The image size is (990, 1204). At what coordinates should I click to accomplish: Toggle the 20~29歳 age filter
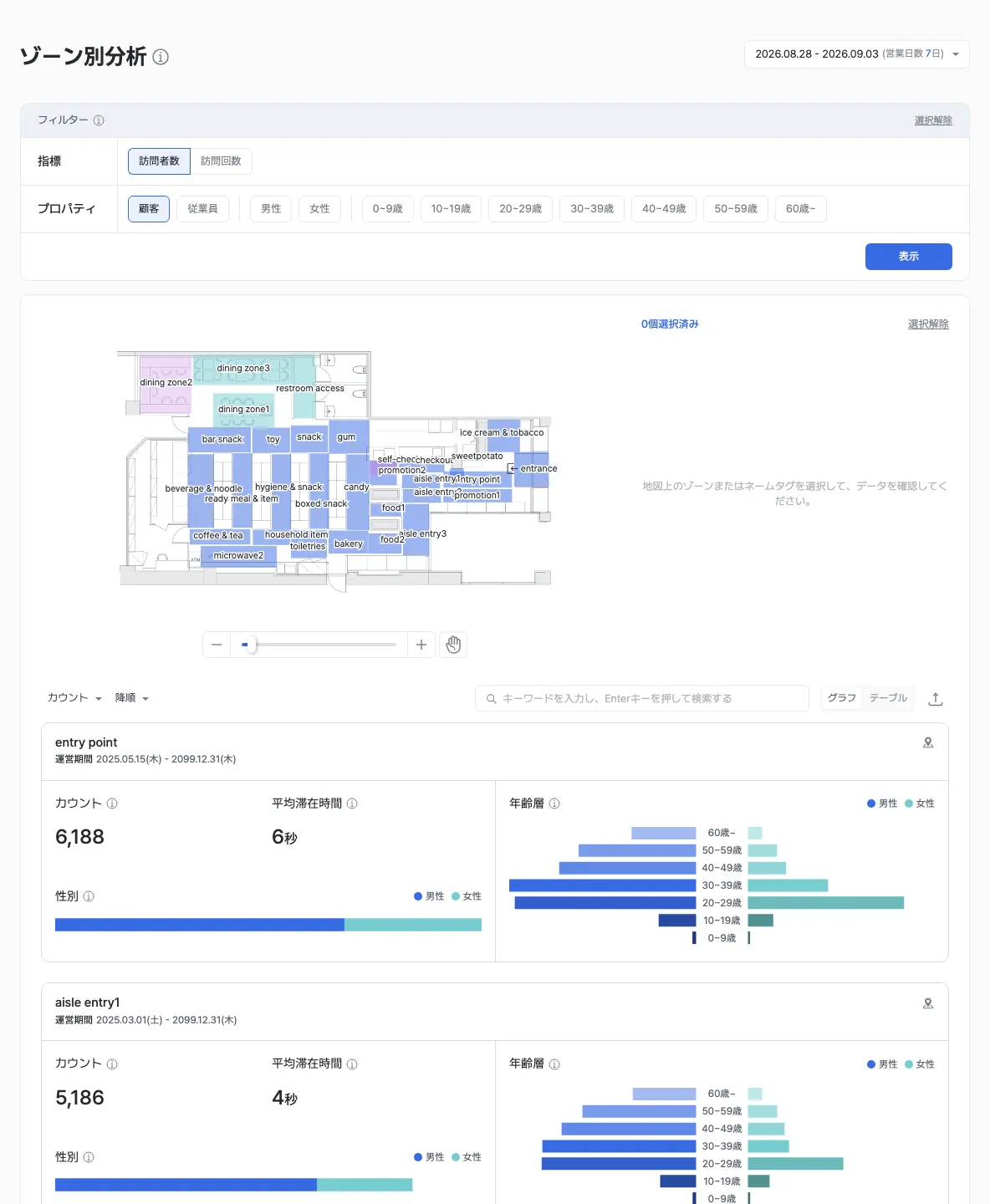click(520, 209)
